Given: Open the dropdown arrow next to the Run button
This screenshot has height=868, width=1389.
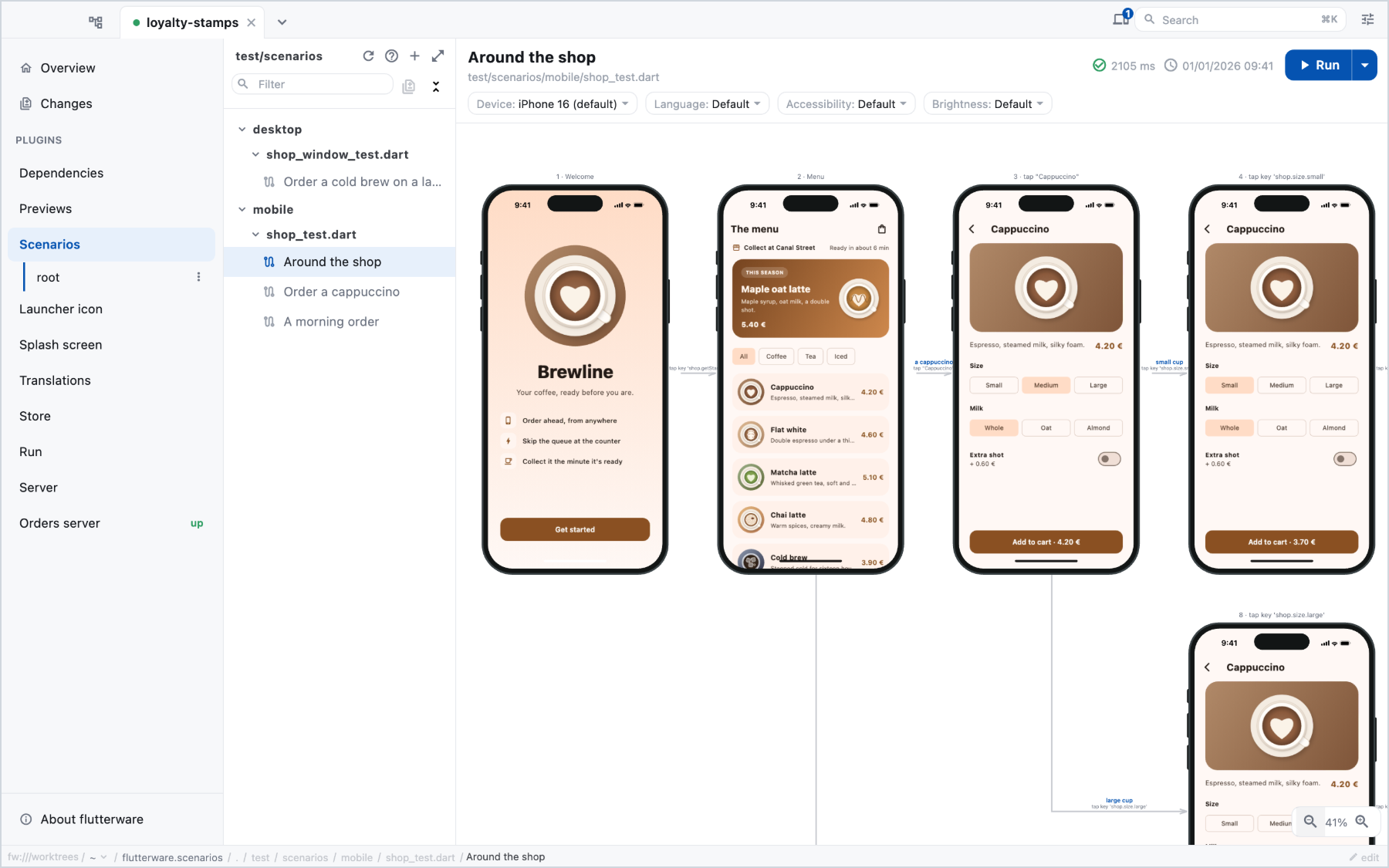Looking at the screenshot, I should click(x=1365, y=66).
